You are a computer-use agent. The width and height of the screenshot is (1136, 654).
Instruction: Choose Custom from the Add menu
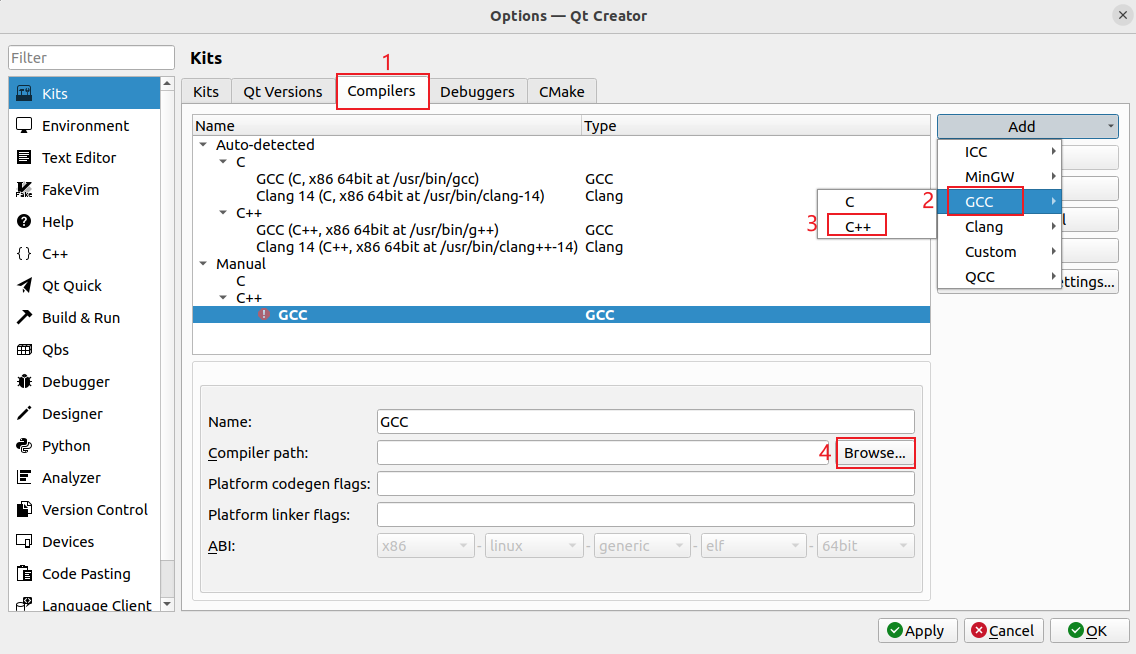click(1000, 252)
